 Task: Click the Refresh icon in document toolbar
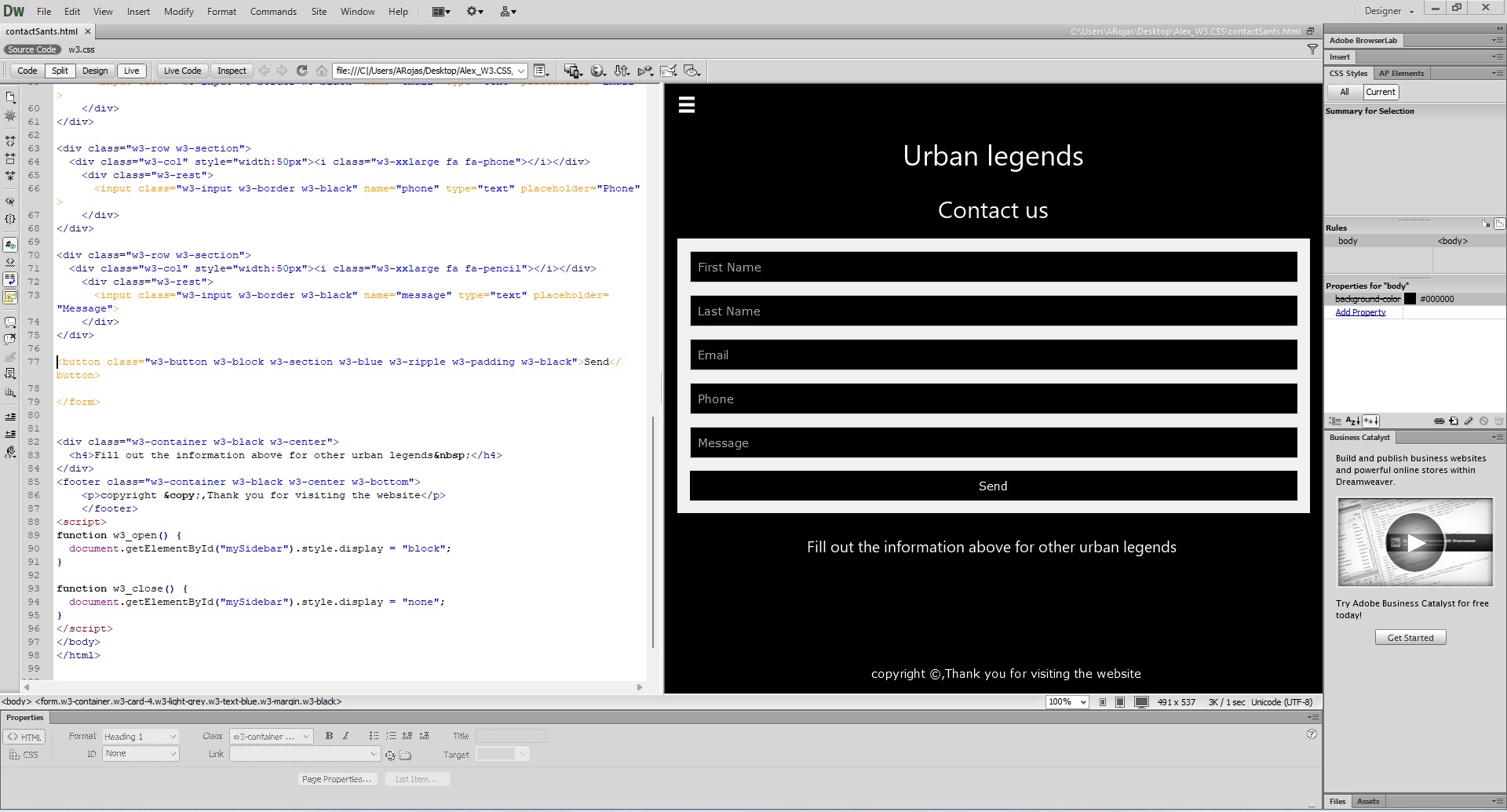[x=302, y=71]
